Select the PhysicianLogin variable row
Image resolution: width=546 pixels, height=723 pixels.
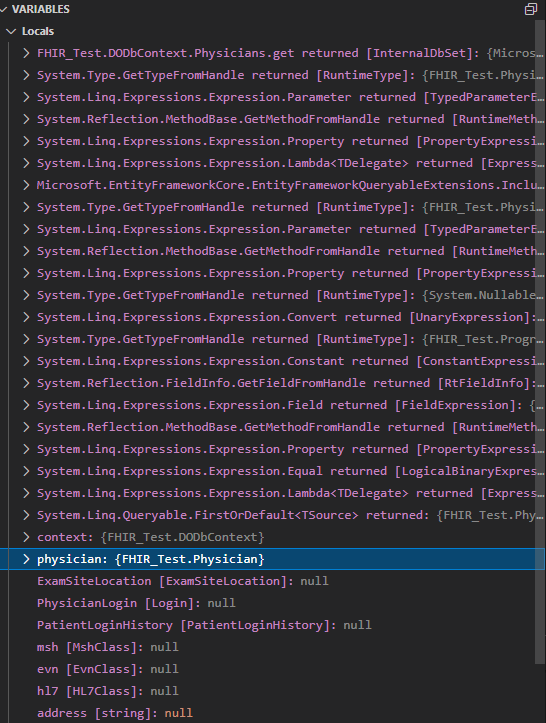coord(272,603)
